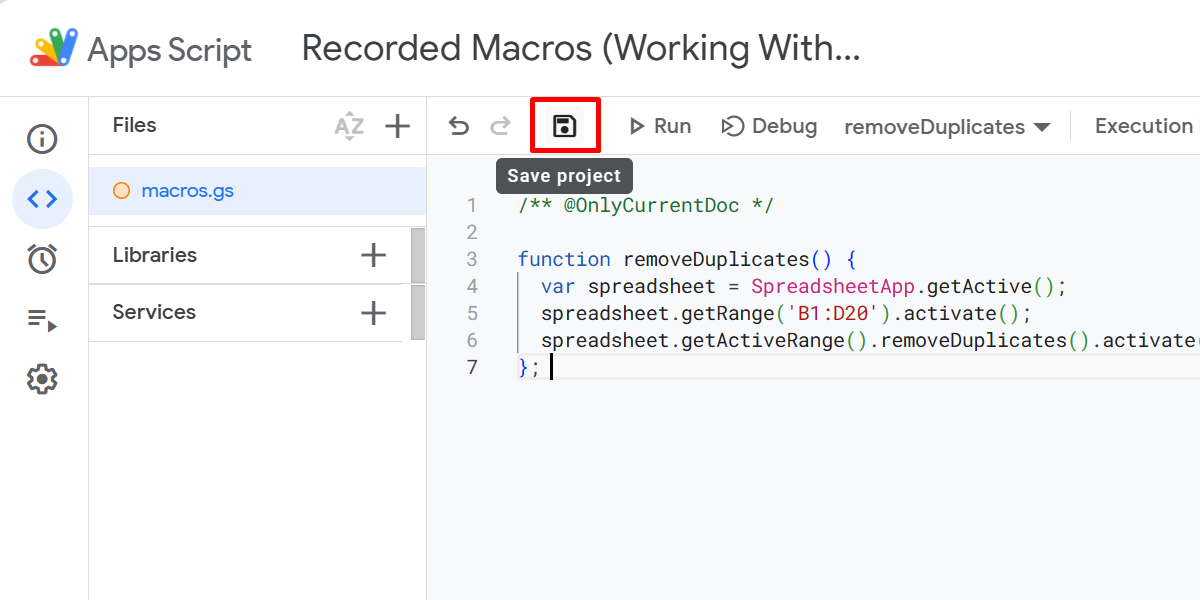Sort files alphabetically
Viewport: 1200px width, 600px height.
click(349, 126)
